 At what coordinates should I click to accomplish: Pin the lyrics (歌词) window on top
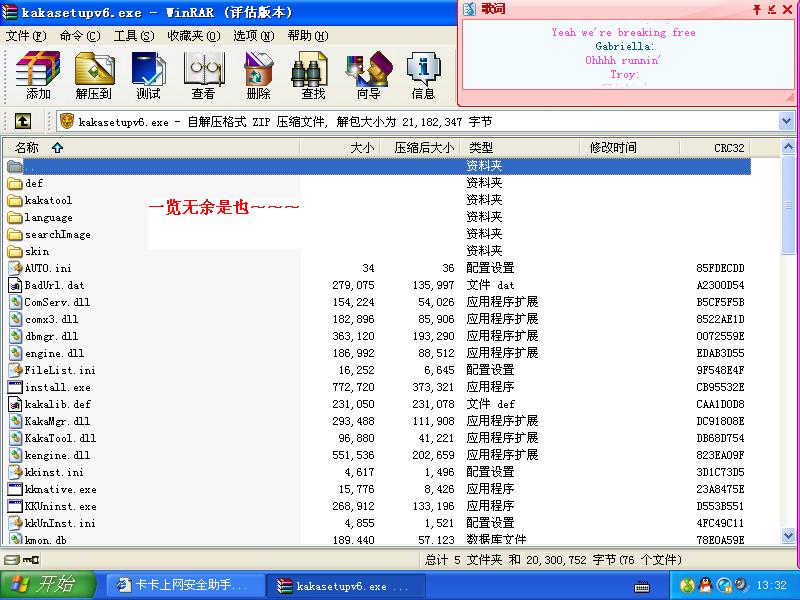tap(757, 9)
